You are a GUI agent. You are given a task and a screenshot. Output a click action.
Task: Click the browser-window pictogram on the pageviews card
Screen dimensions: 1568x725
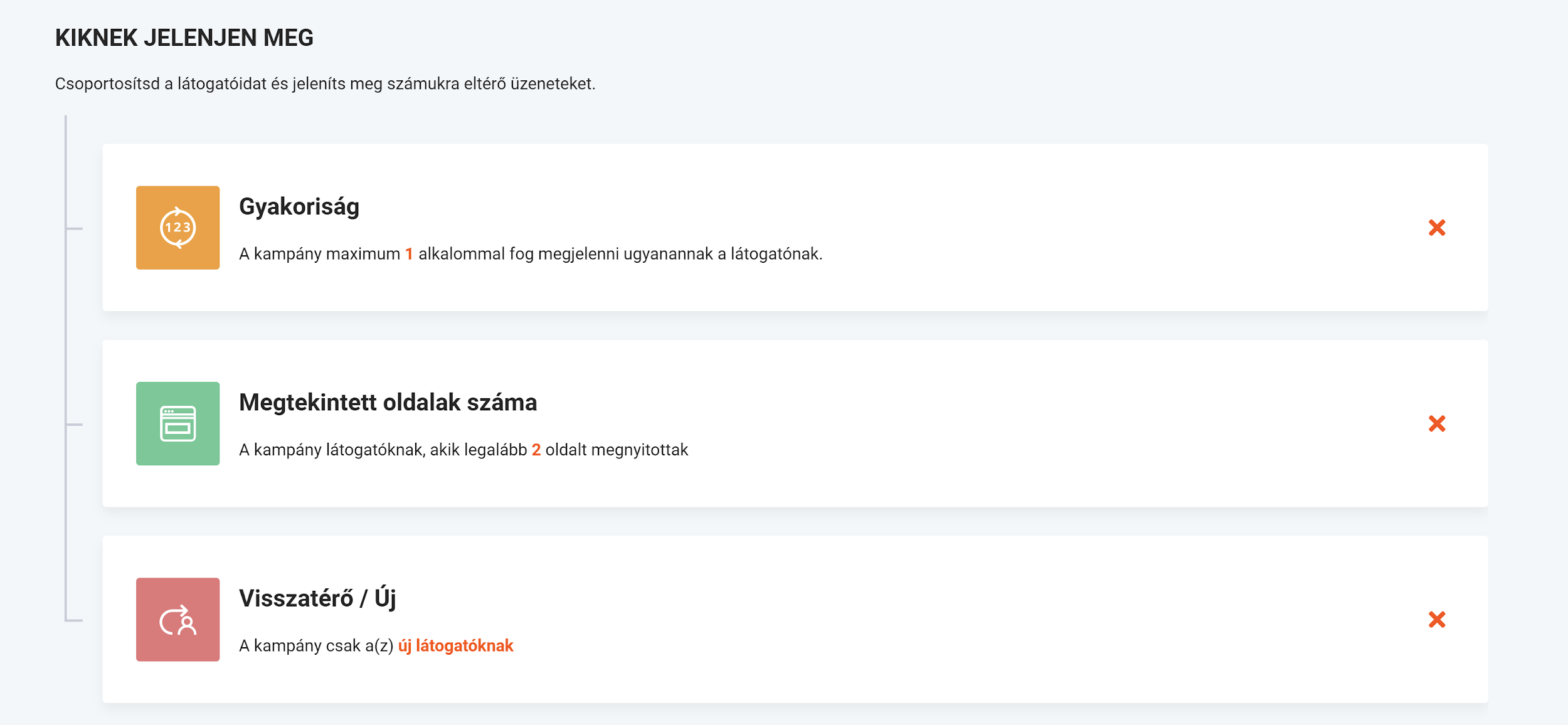pos(177,423)
